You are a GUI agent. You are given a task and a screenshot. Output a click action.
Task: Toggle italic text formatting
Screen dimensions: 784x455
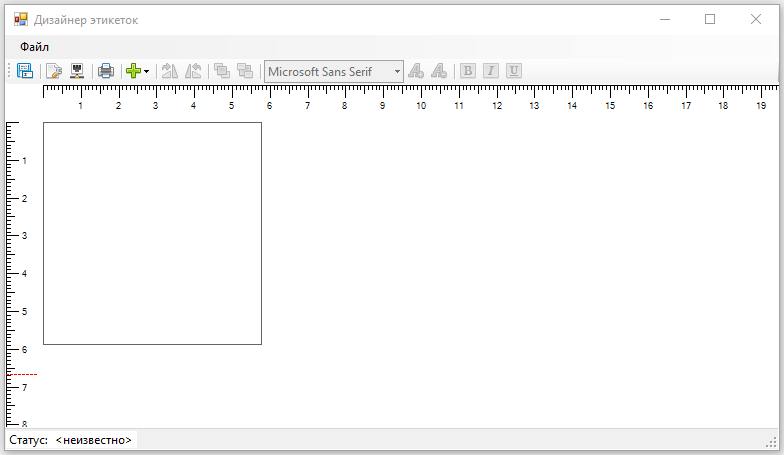coord(490,71)
